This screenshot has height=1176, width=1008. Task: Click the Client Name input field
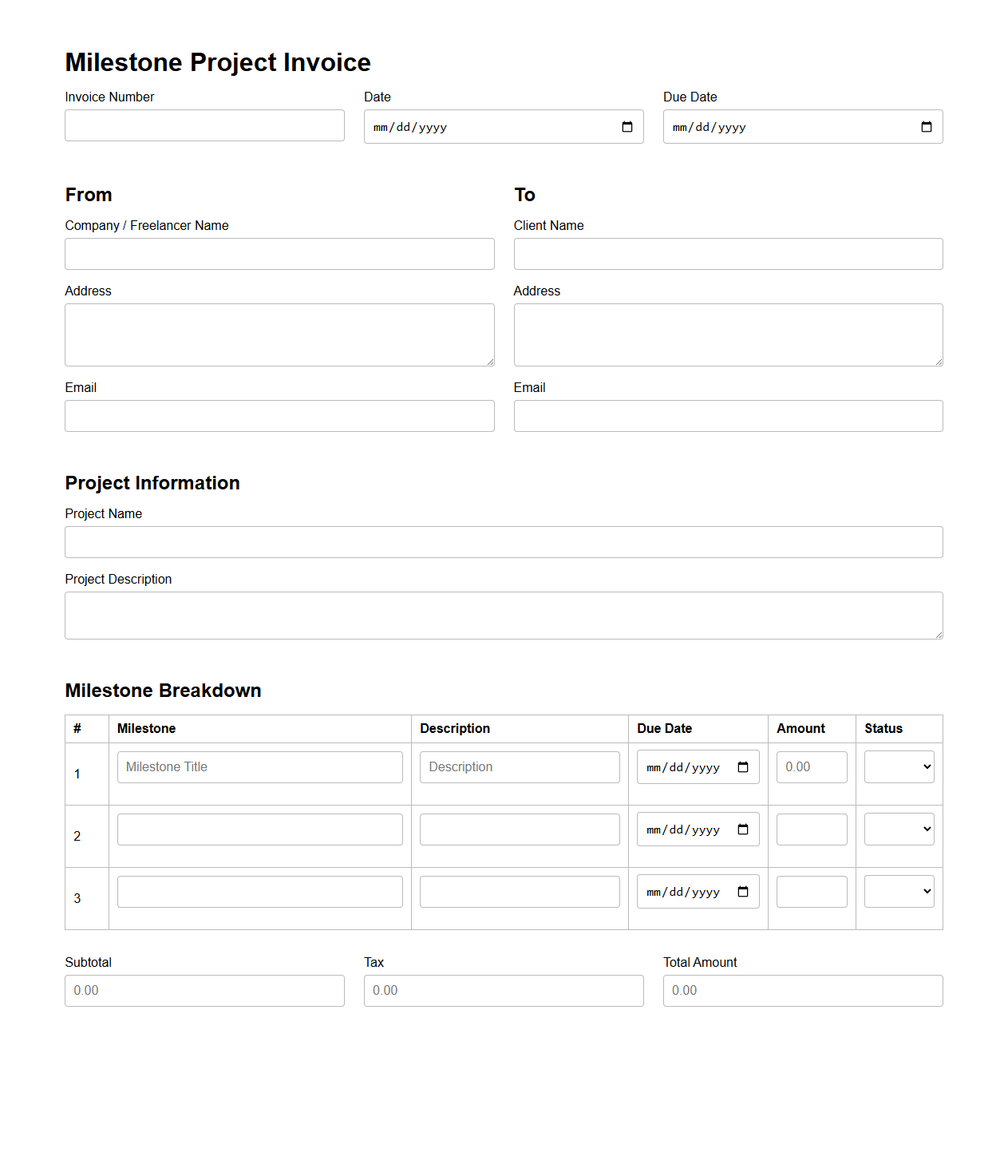[x=728, y=254]
